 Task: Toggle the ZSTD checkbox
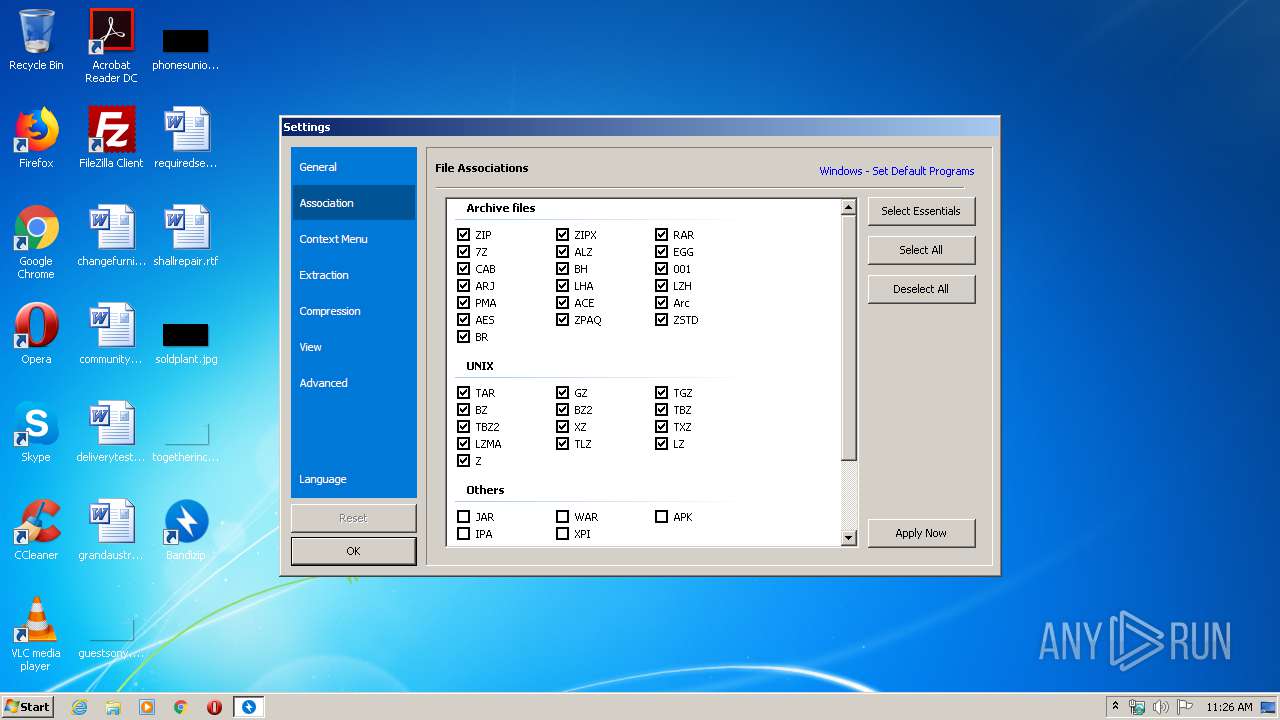coord(661,320)
